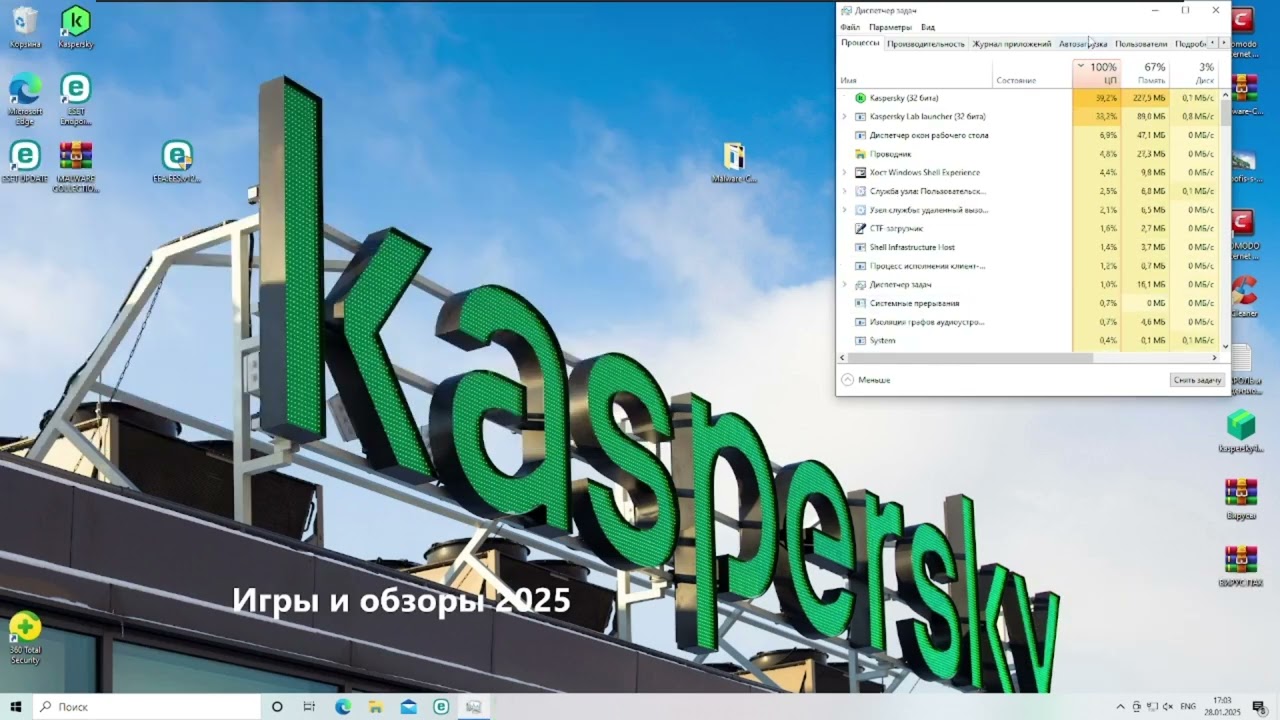Open notification center icon in tray
1280x720 pixels.
pos(1259,707)
